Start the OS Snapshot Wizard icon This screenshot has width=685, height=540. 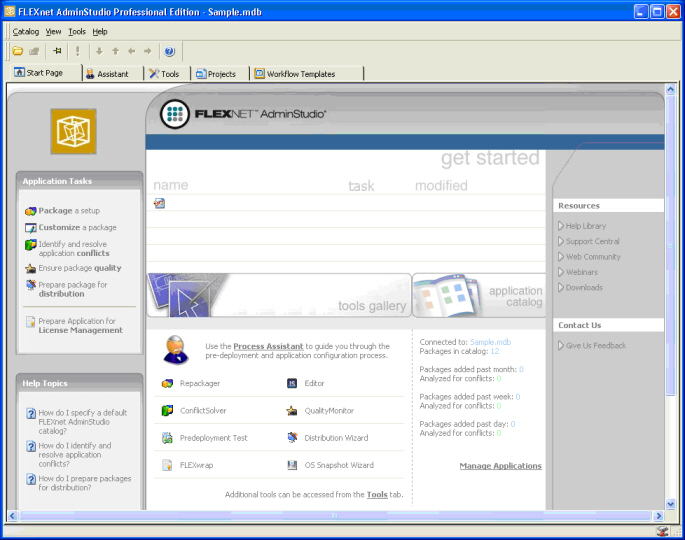[x=292, y=465]
